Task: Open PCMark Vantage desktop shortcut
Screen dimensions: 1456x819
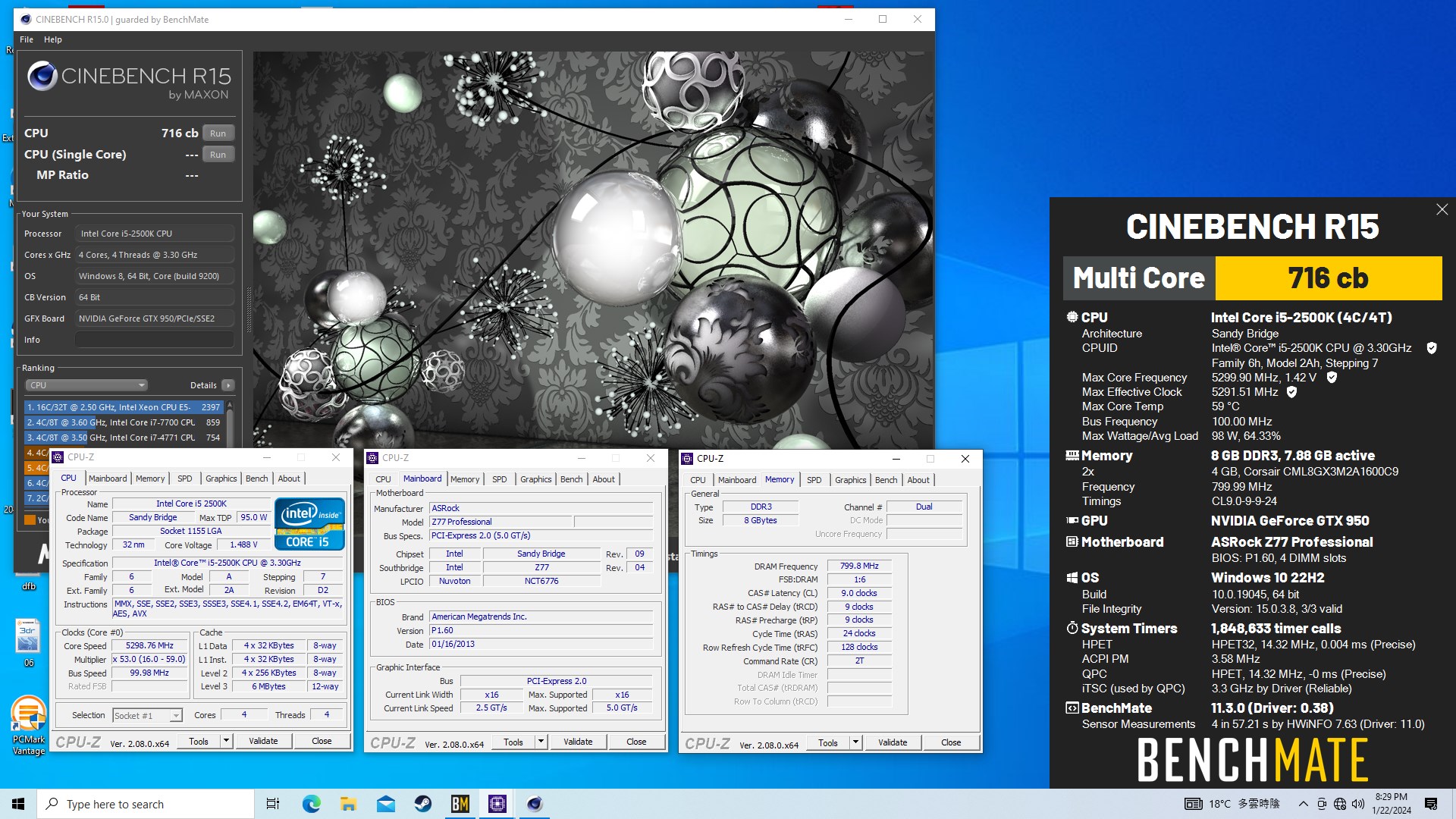Action: pyautogui.click(x=29, y=725)
